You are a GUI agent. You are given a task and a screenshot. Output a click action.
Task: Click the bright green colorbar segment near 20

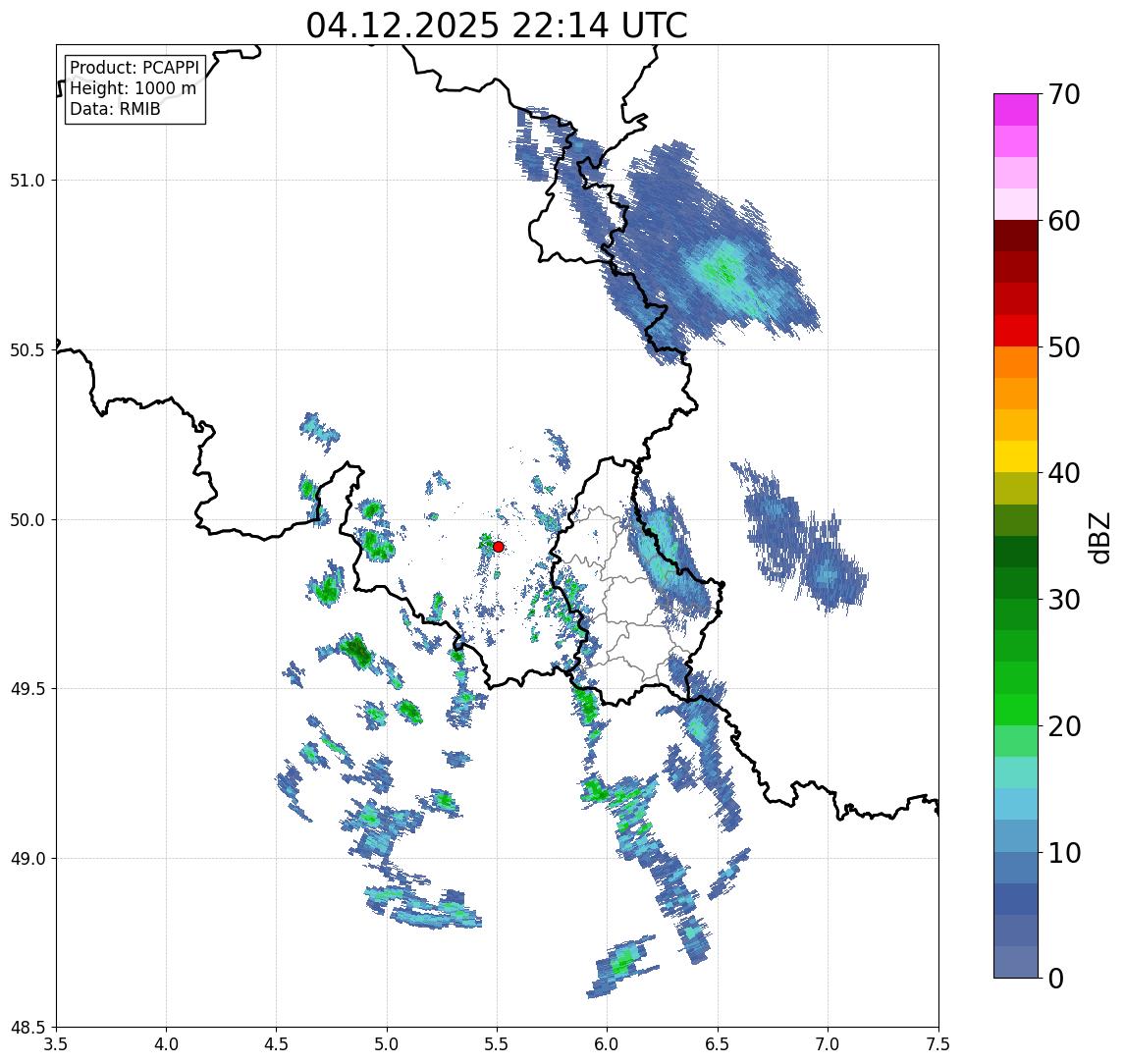click(1016, 709)
